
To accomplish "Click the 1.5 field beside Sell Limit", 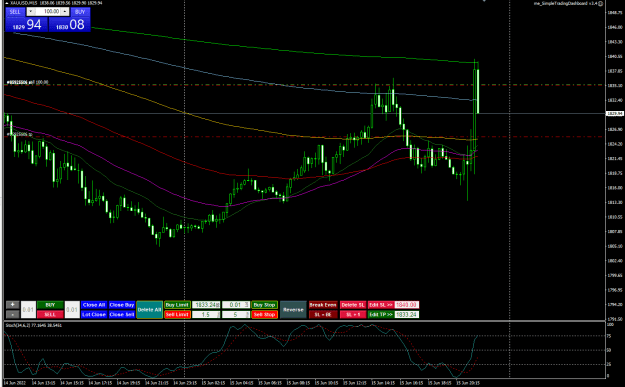I will point(206,314).
